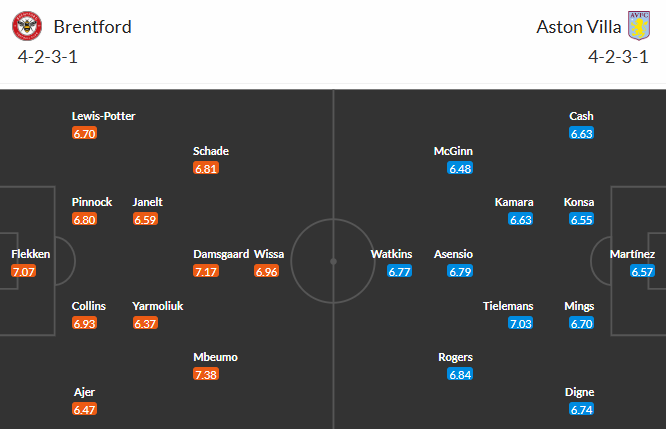Select goalkeeper Flekken's 7.07 rating
The width and height of the screenshot is (666, 429).
[x=24, y=271]
